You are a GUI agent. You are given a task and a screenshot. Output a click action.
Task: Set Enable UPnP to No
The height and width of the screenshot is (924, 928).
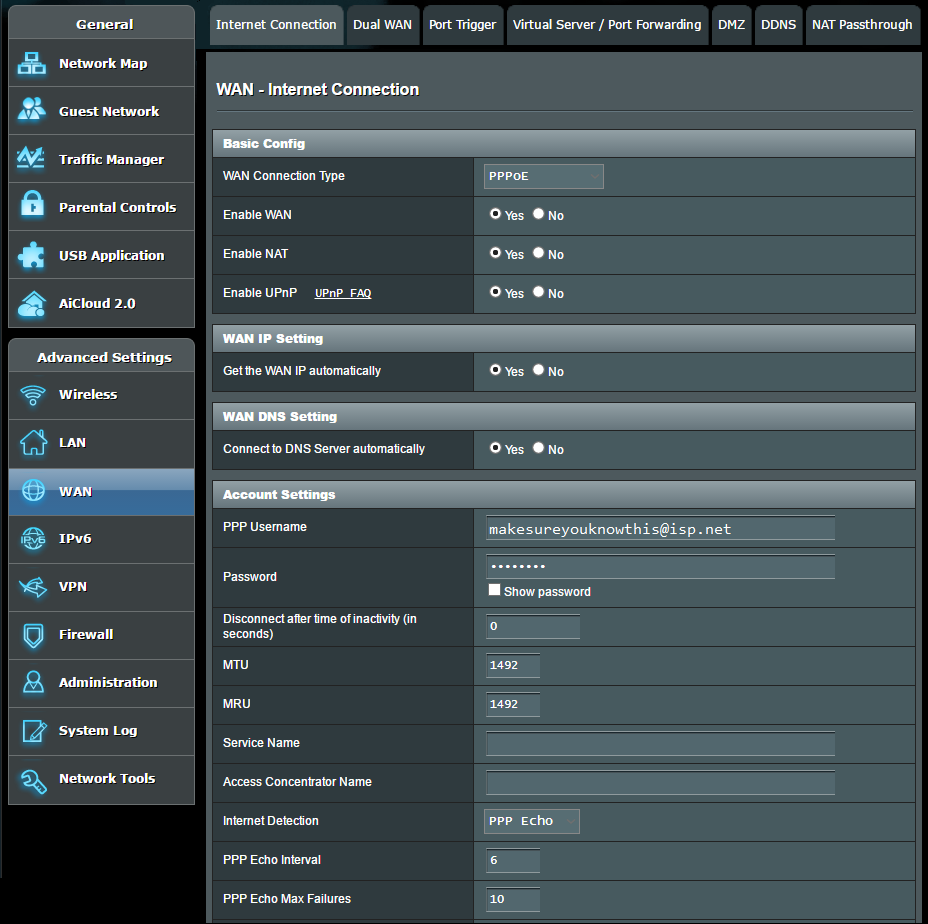(538, 292)
